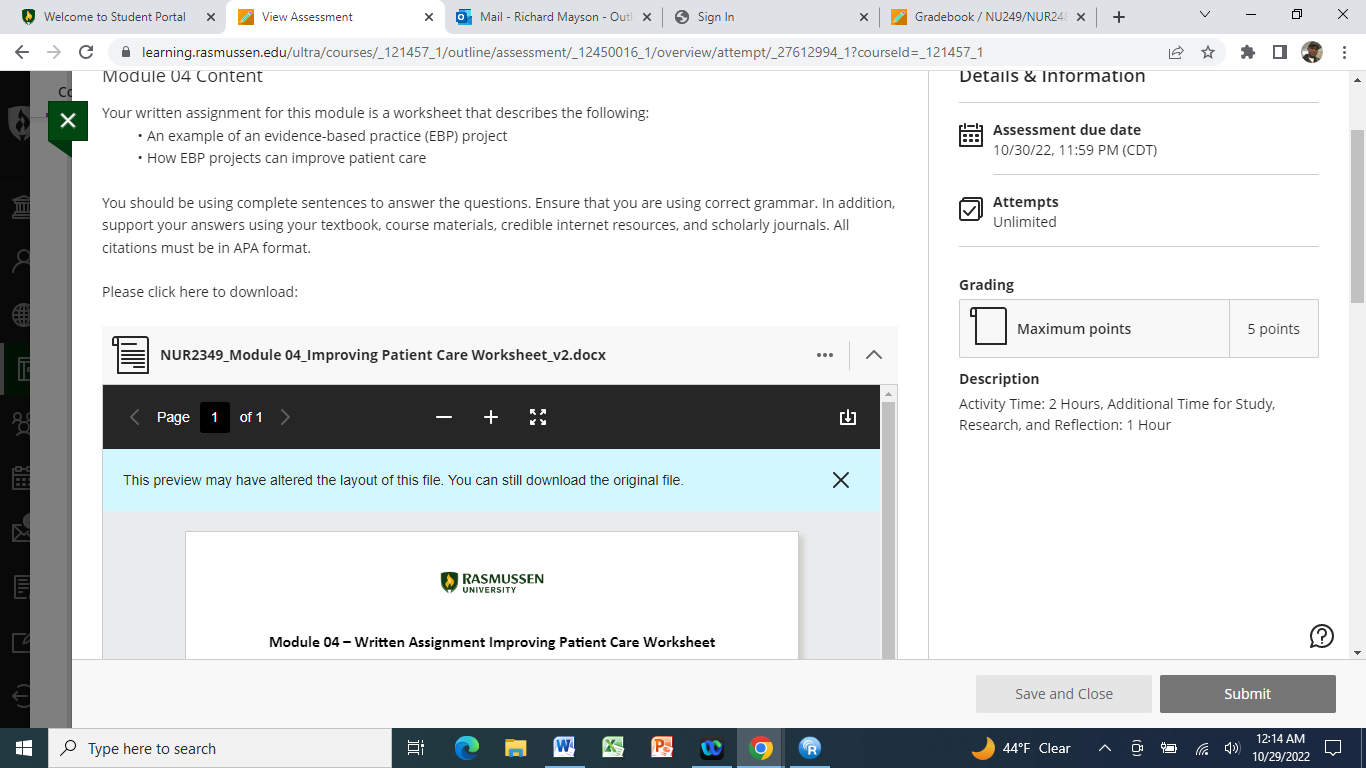1366x768 pixels.
Task: Click Save and Close button
Action: point(1064,694)
